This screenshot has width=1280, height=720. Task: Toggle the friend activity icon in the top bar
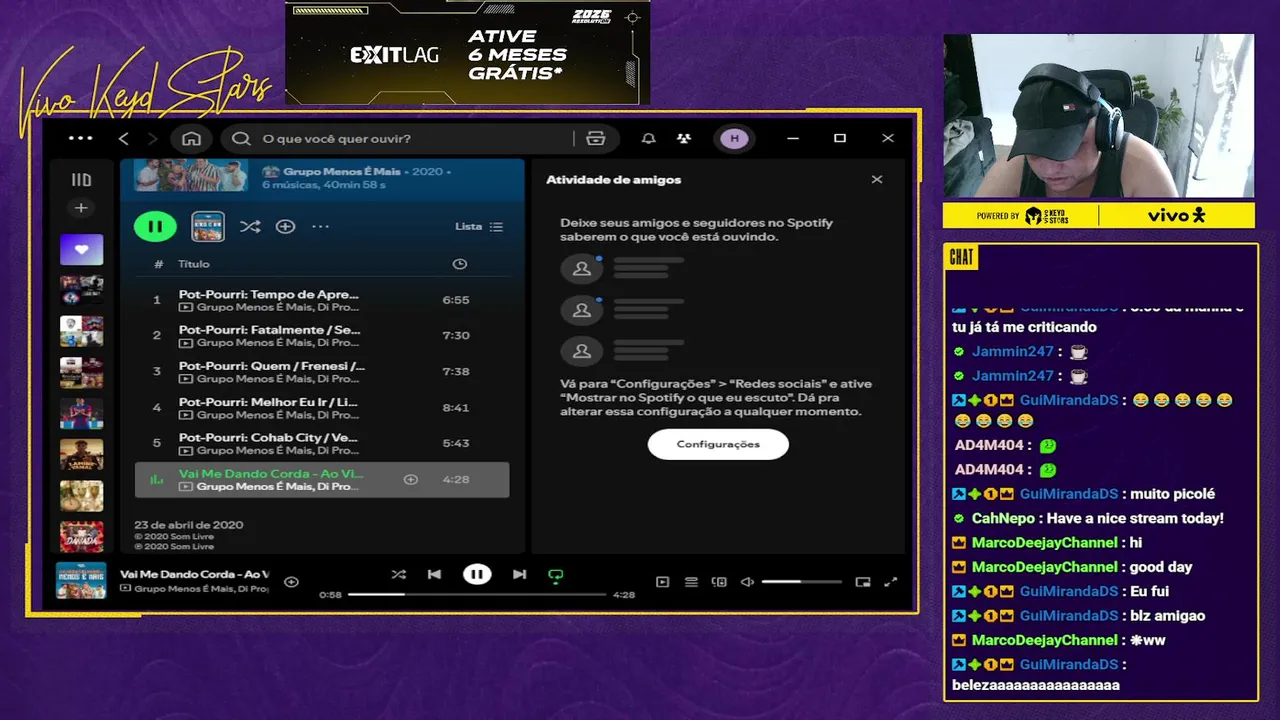pos(684,139)
